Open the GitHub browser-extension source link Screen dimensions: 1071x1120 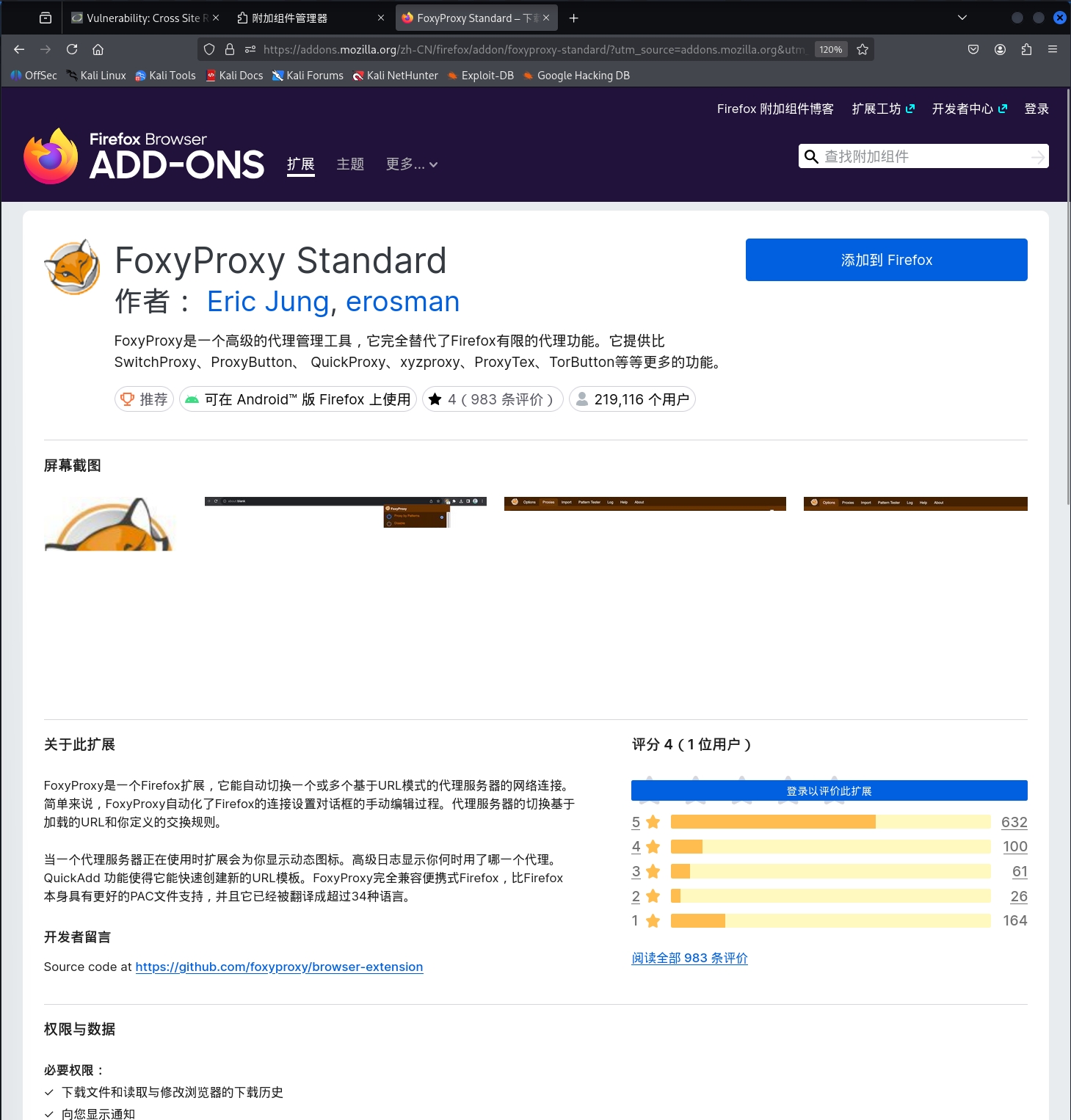[279, 967]
